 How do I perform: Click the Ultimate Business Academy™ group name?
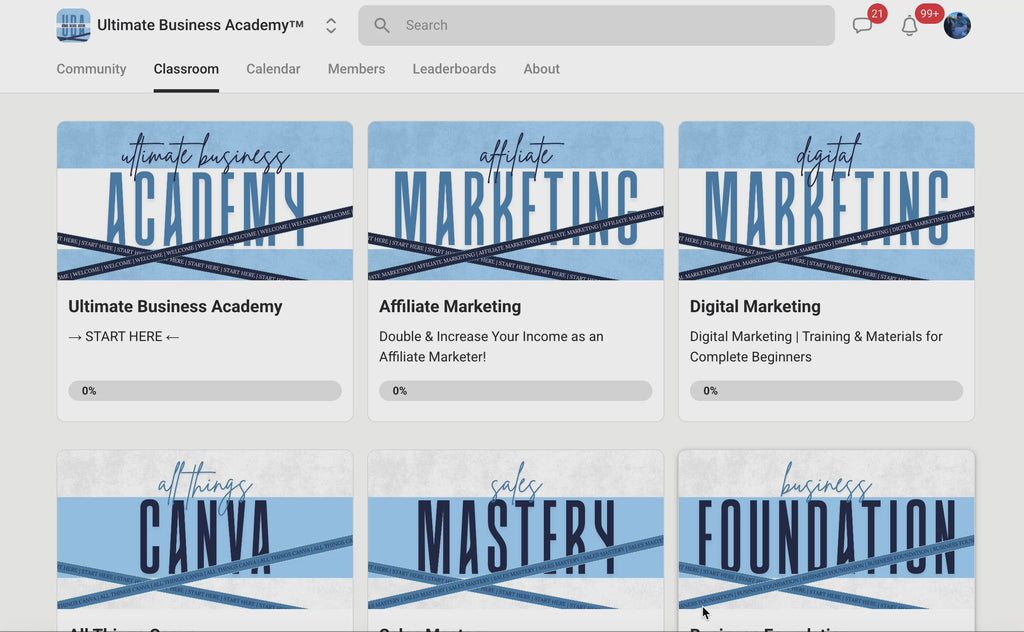pyautogui.click(x=200, y=25)
